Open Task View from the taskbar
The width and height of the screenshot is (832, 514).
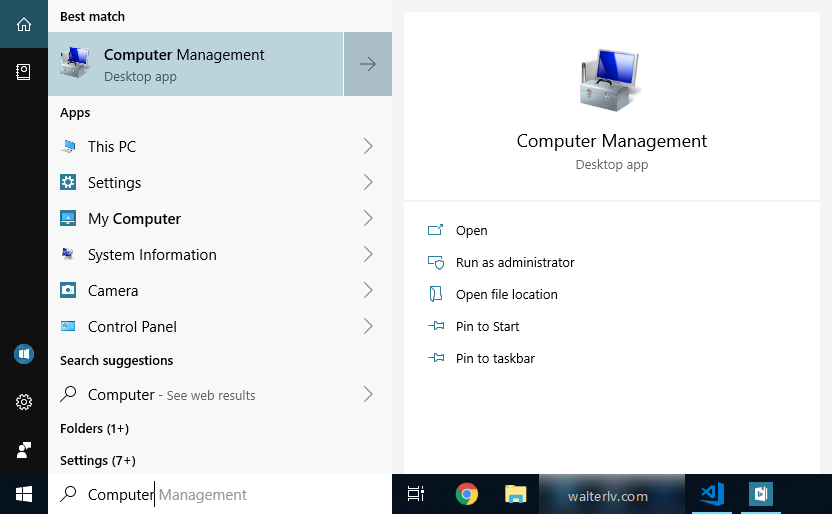click(x=416, y=494)
